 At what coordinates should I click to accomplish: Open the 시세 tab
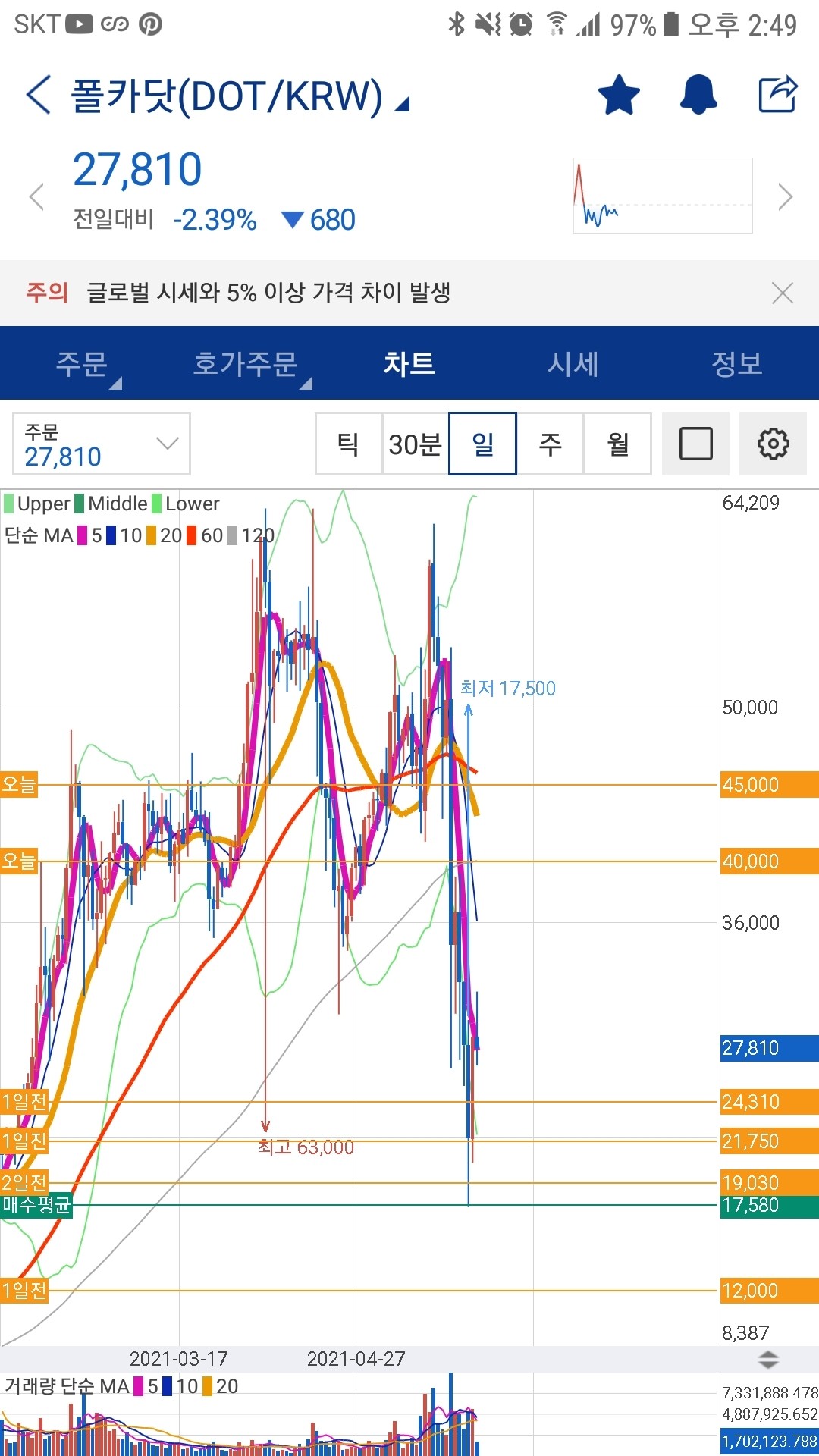click(573, 364)
